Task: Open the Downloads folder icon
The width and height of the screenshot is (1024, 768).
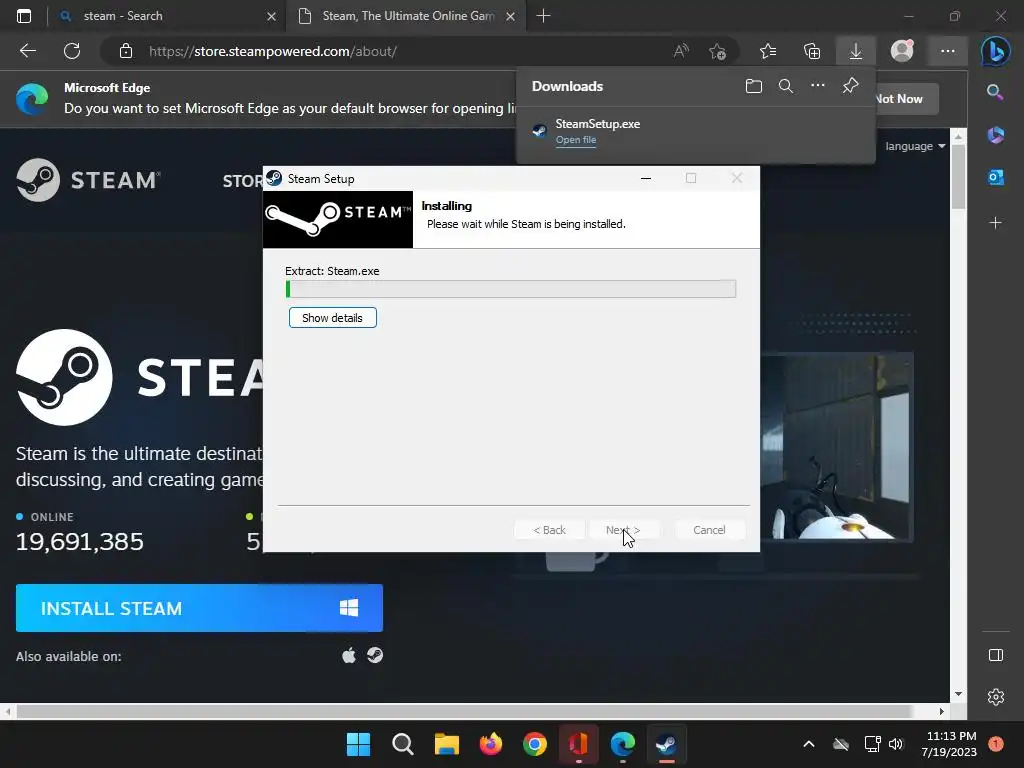Action: (x=754, y=86)
